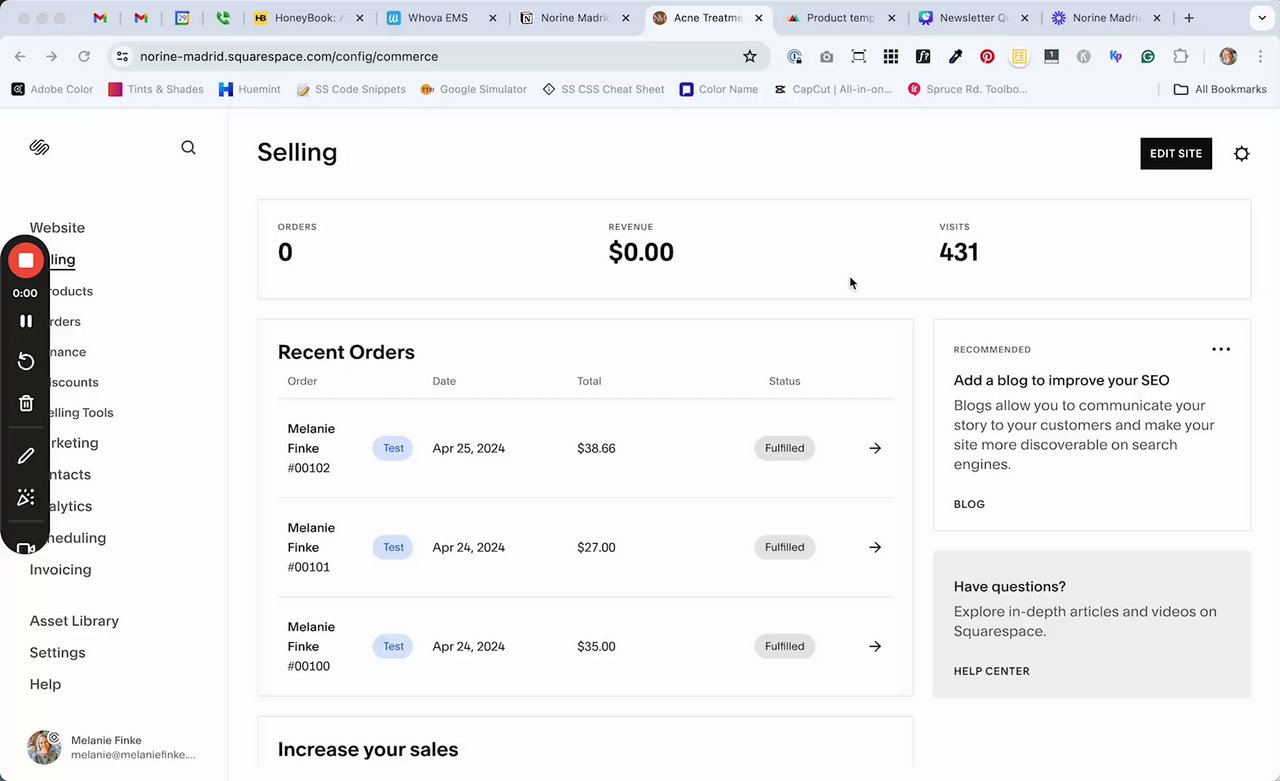
Task: Select the drawing pen tool icon
Action: [26, 456]
